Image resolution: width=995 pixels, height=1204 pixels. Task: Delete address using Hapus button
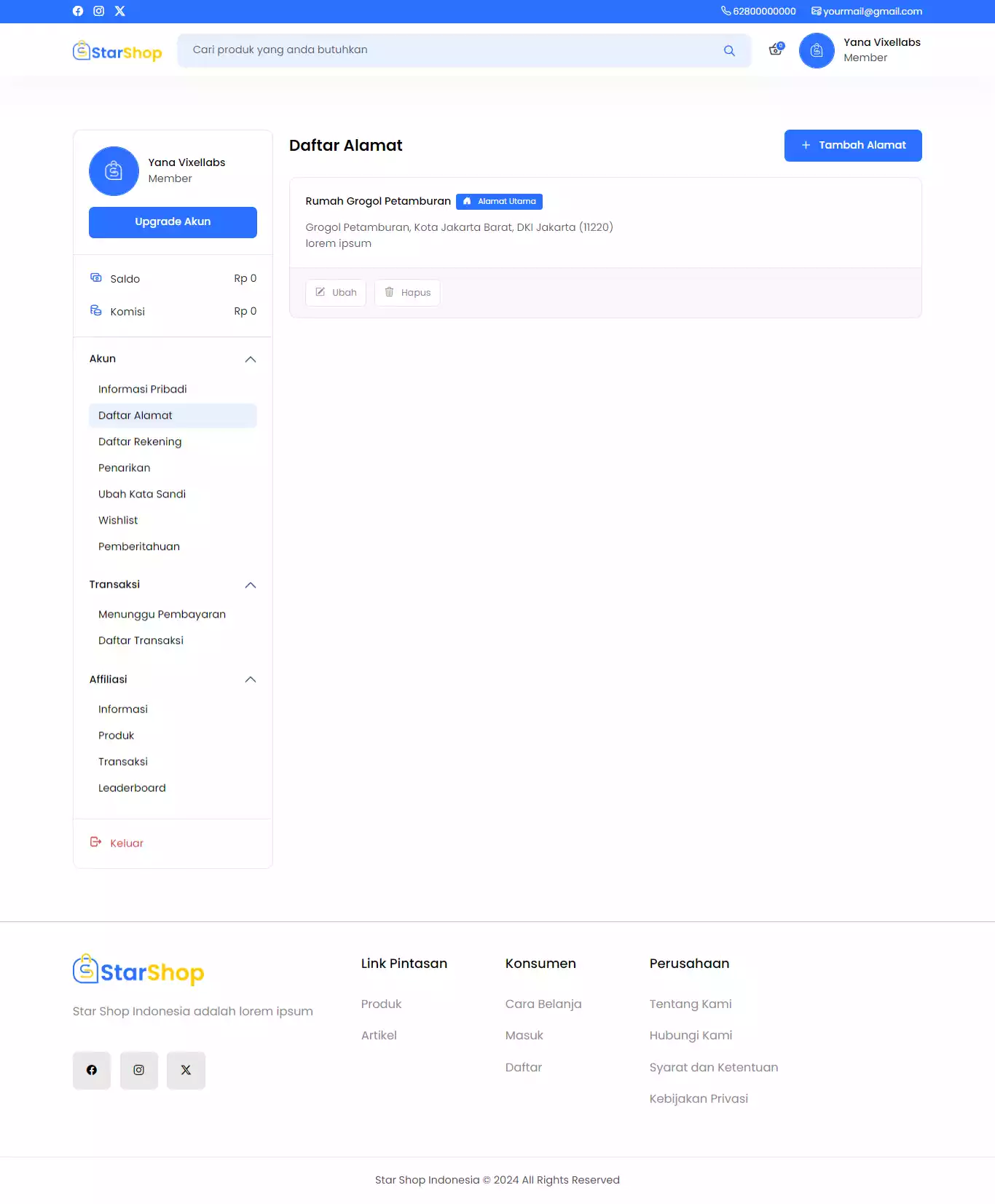[407, 293]
